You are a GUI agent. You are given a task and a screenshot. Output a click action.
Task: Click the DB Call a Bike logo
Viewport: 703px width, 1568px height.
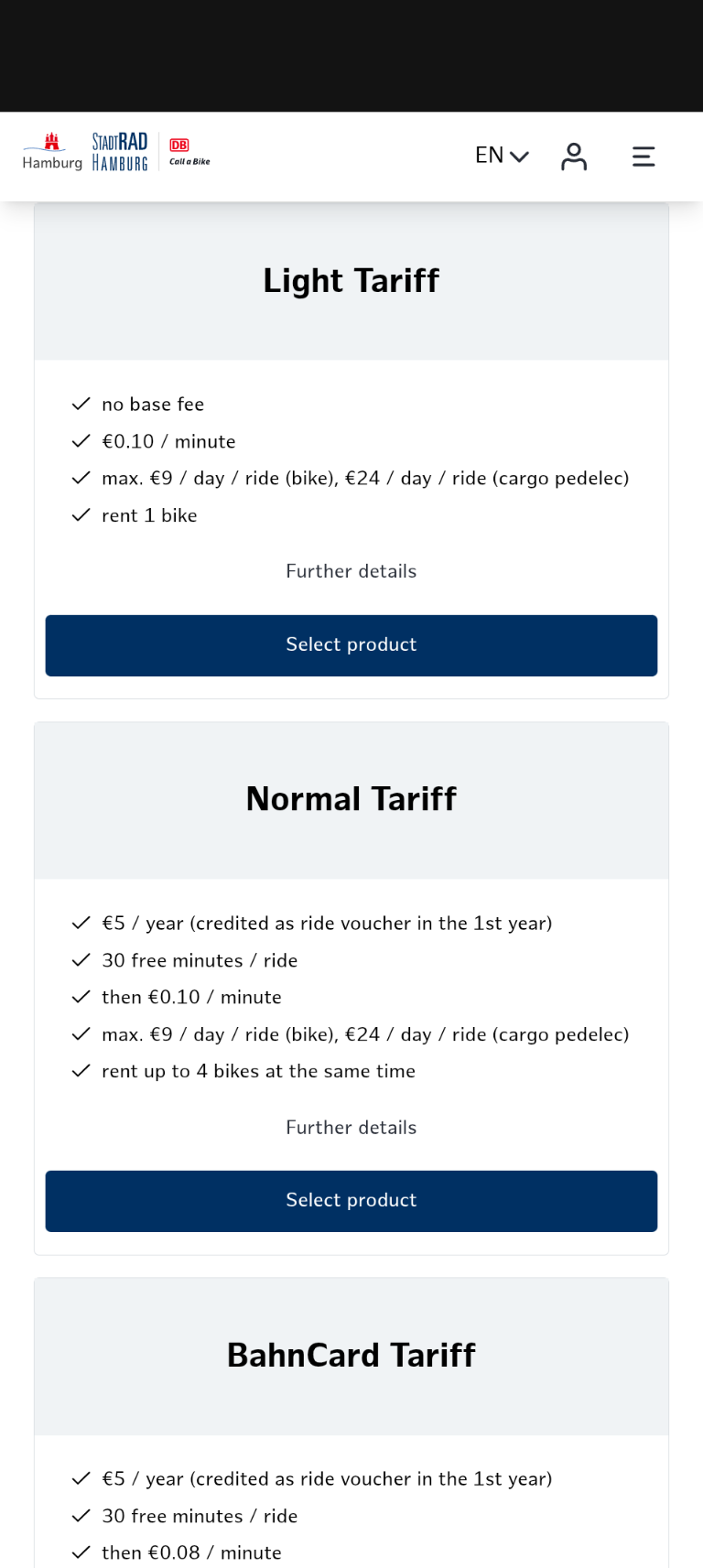[x=189, y=152]
